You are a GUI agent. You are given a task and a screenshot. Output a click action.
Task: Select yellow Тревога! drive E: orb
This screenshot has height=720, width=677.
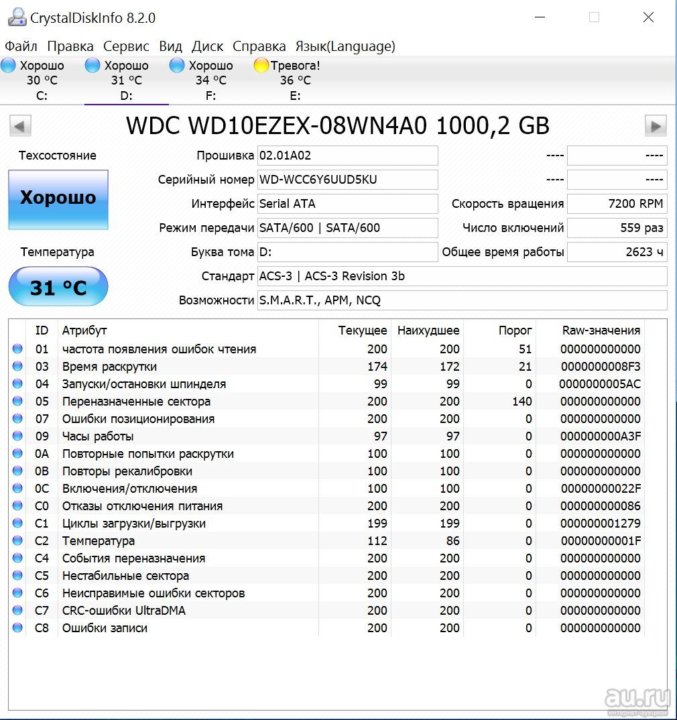coord(261,66)
